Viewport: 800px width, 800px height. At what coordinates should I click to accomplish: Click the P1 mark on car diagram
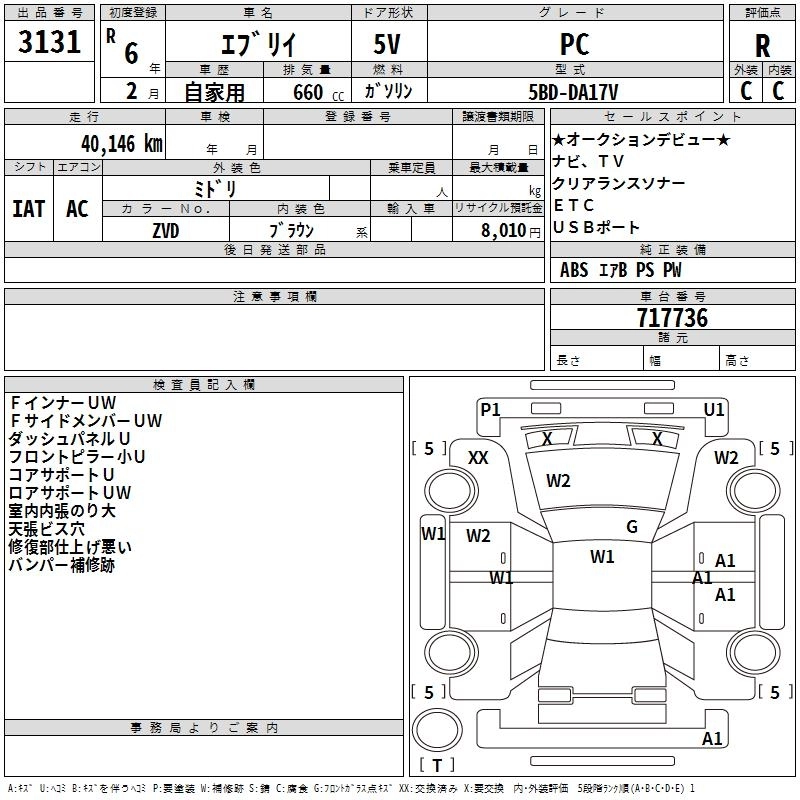[x=490, y=409]
